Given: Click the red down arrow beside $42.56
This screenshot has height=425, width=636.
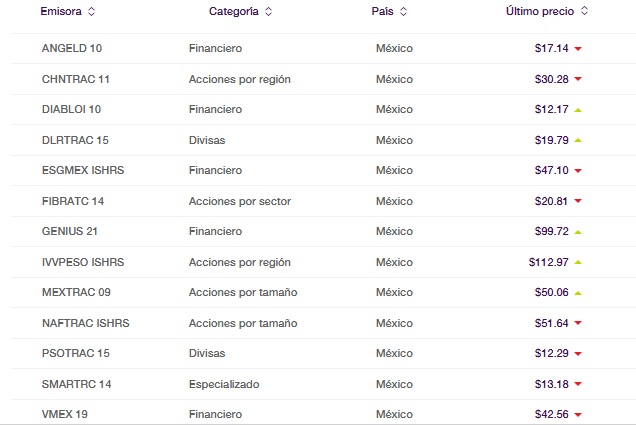Looking at the screenshot, I should [578, 415].
